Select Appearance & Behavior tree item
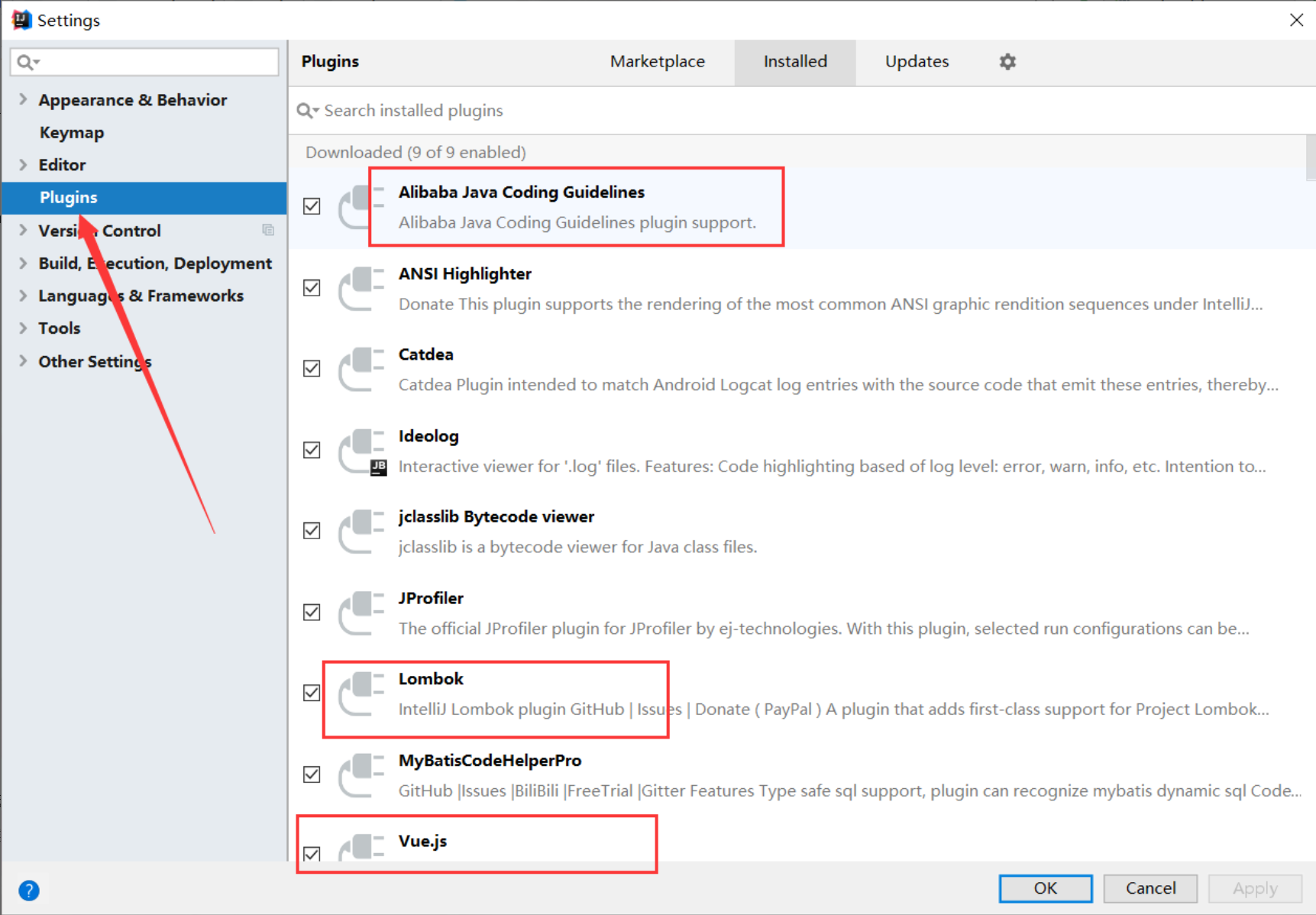Screen dimensions: 1316x915 click(x=133, y=100)
